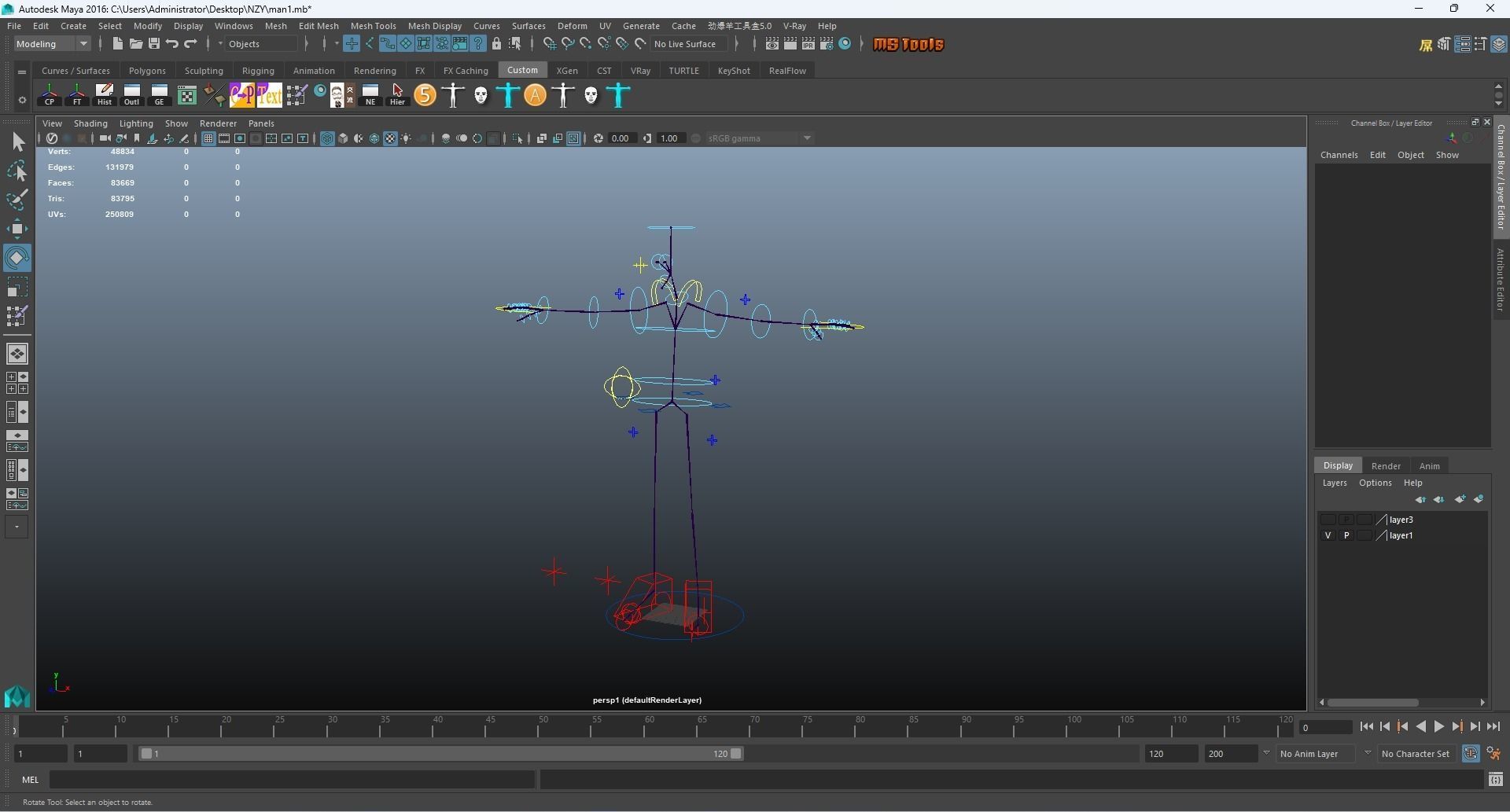Click the MS Tools logo button

[x=908, y=44]
